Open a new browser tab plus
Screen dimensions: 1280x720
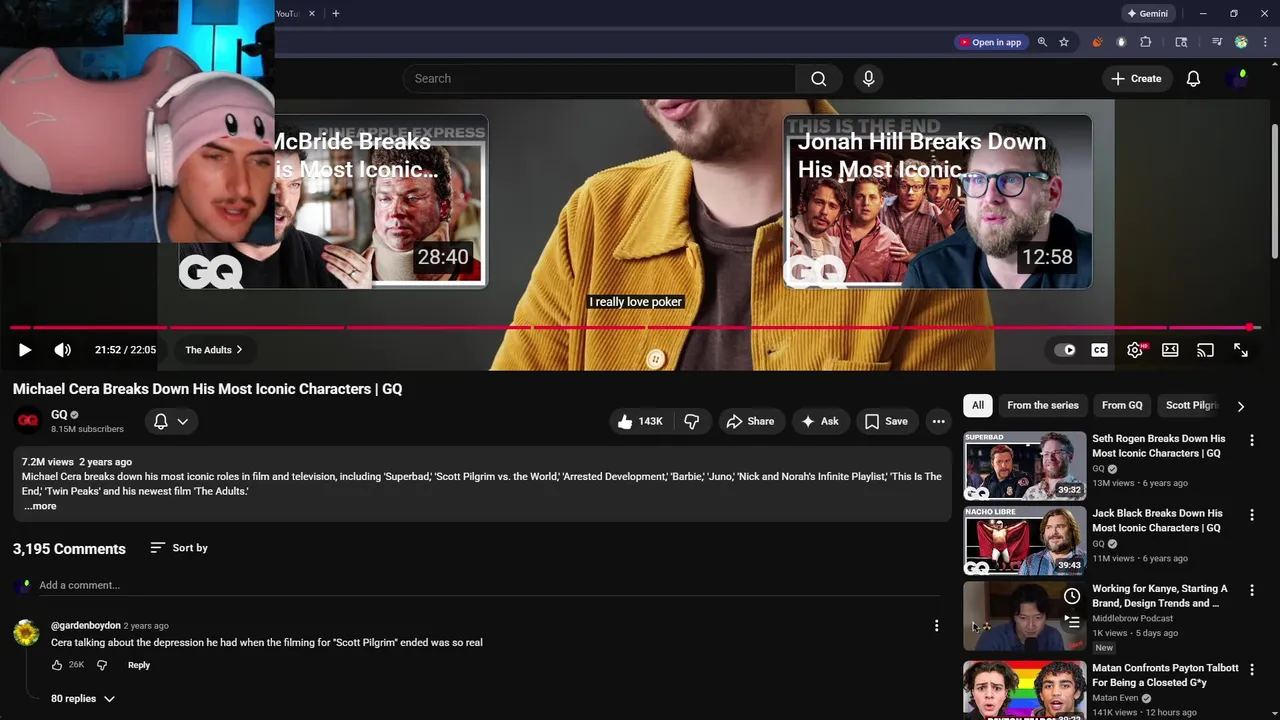pyautogui.click(x=335, y=14)
